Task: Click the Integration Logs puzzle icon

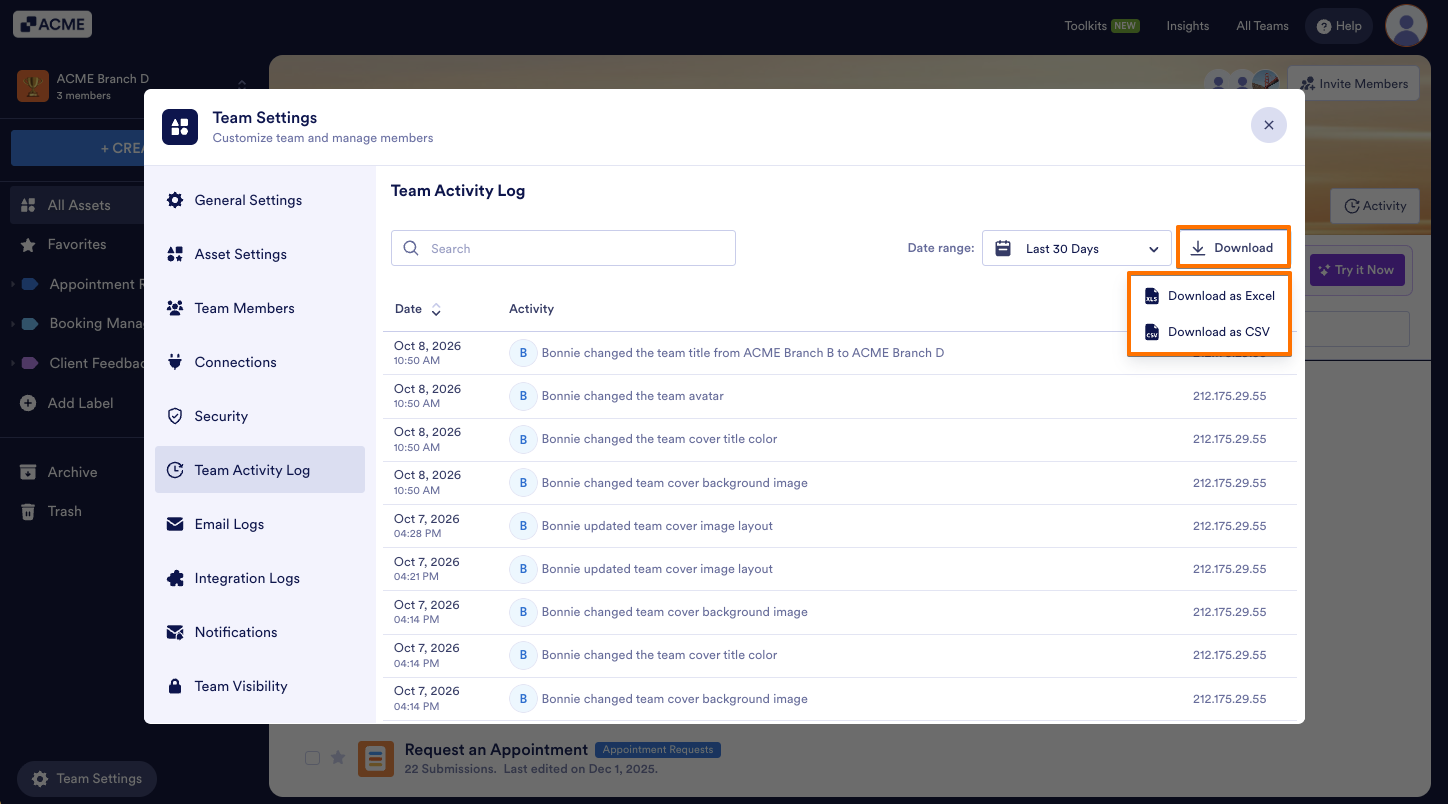Action: click(x=175, y=578)
